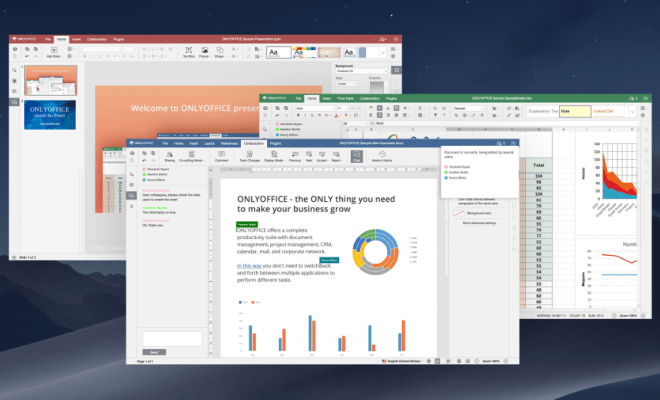
Task: Open Gradient fill Background dropdown in presentation
Action: point(362,71)
